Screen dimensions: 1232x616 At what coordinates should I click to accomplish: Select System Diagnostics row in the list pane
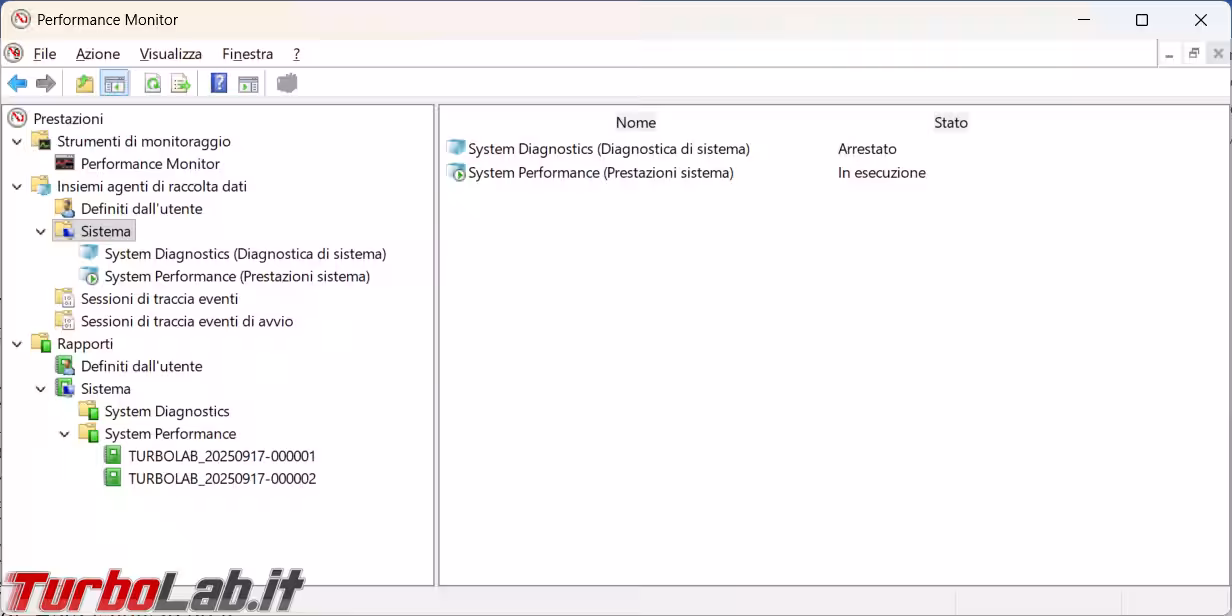click(x=608, y=149)
